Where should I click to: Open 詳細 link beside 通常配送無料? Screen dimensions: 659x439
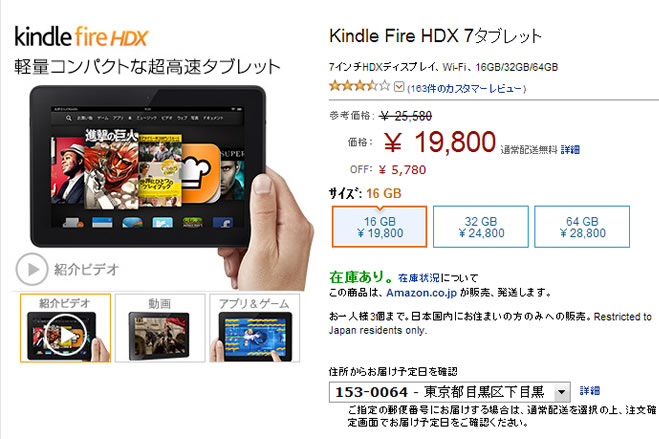(570, 150)
